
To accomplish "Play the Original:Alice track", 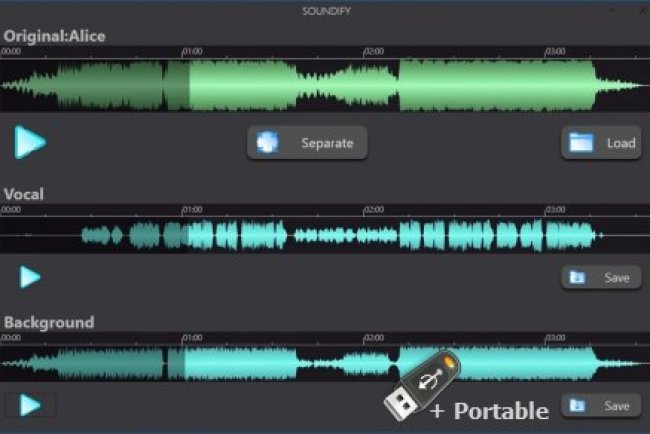I will (31, 142).
